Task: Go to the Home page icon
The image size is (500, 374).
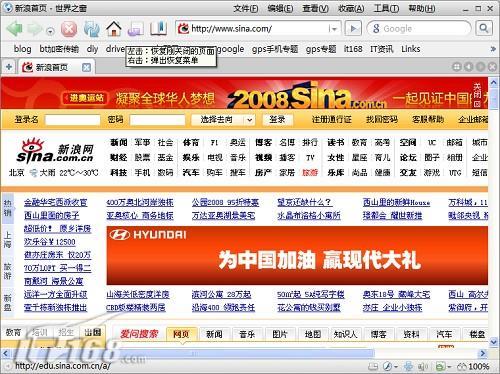Action: coord(114,29)
